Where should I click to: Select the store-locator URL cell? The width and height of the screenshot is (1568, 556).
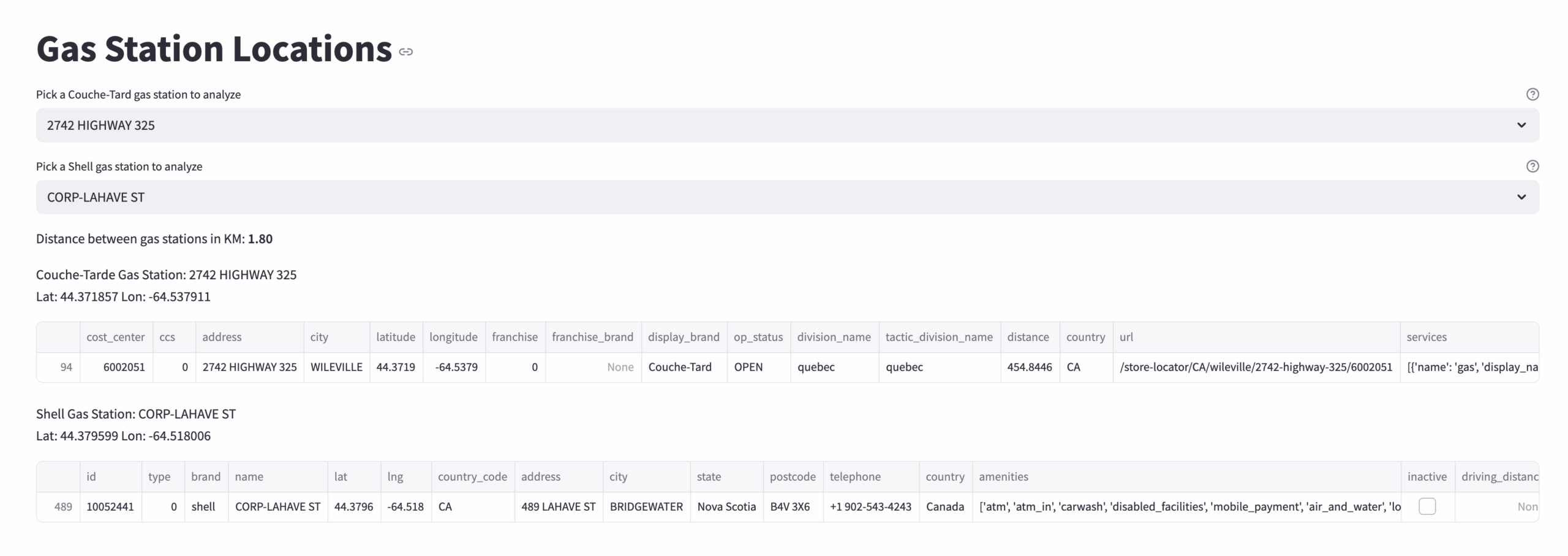(x=1255, y=367)
